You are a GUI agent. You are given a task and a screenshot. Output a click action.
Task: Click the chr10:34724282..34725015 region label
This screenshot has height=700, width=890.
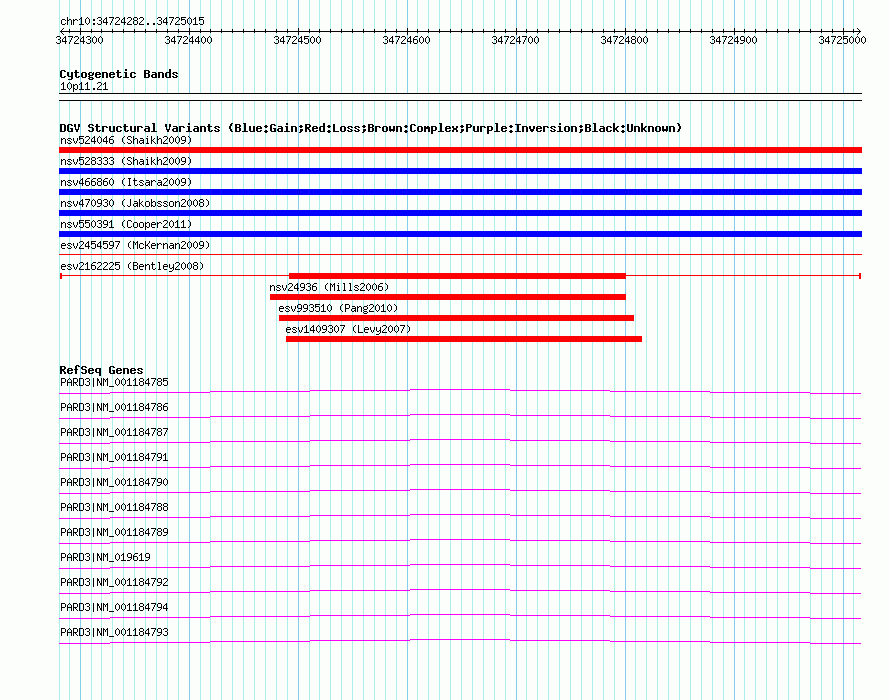[132, 21]
